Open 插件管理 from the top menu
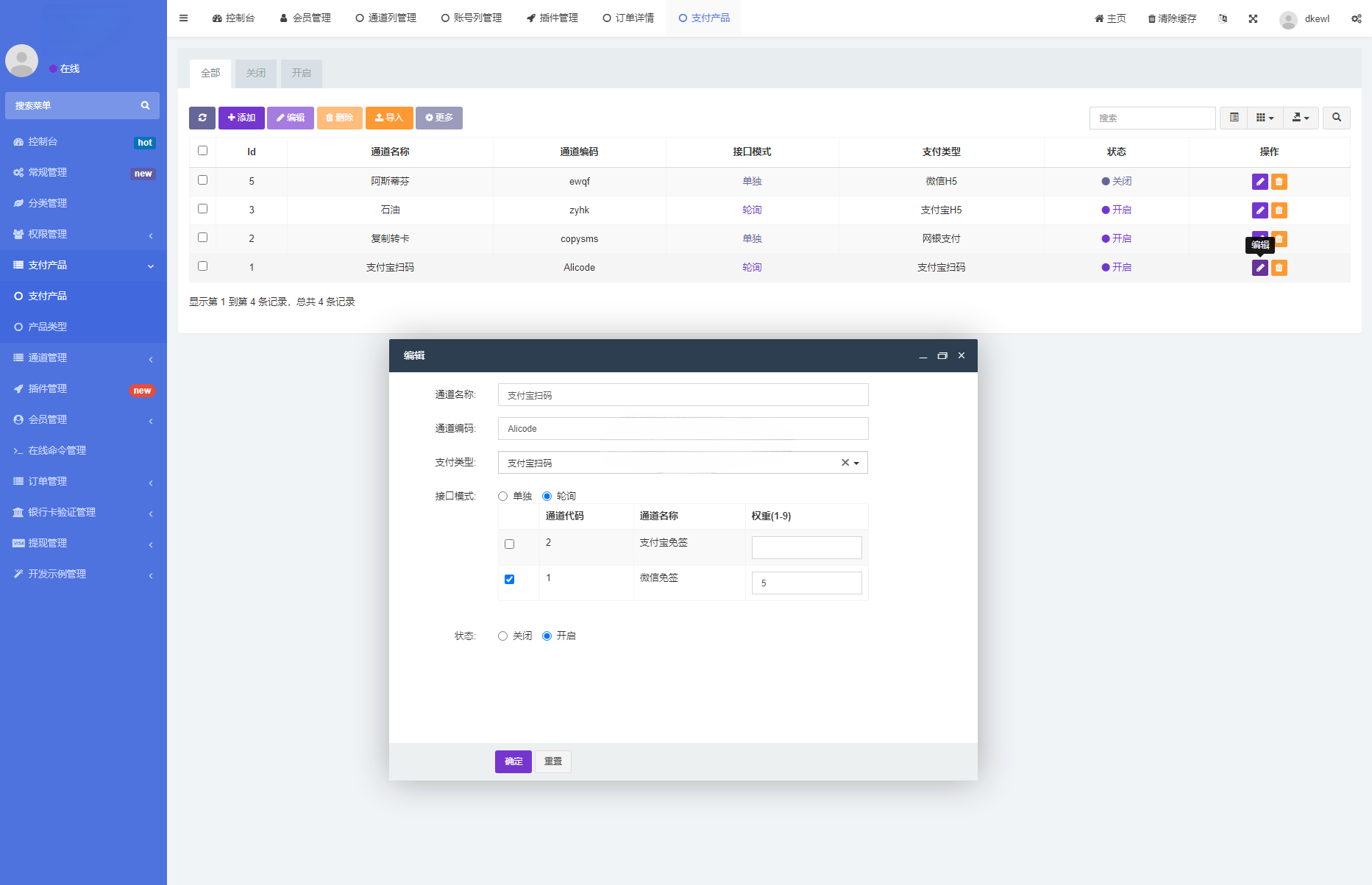 (x=552, y=18)
